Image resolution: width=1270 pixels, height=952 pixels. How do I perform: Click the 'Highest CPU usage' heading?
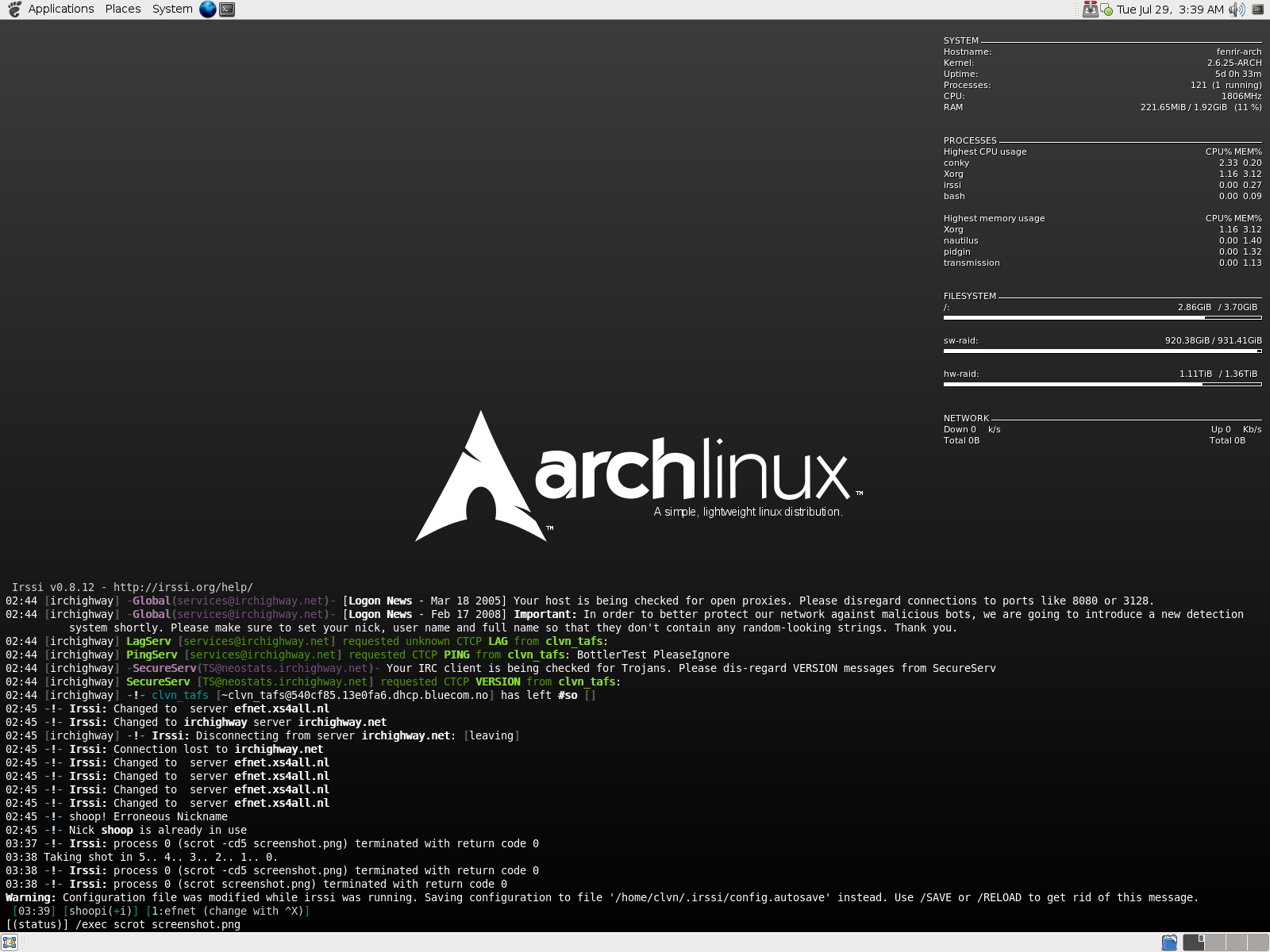point(985,152)
